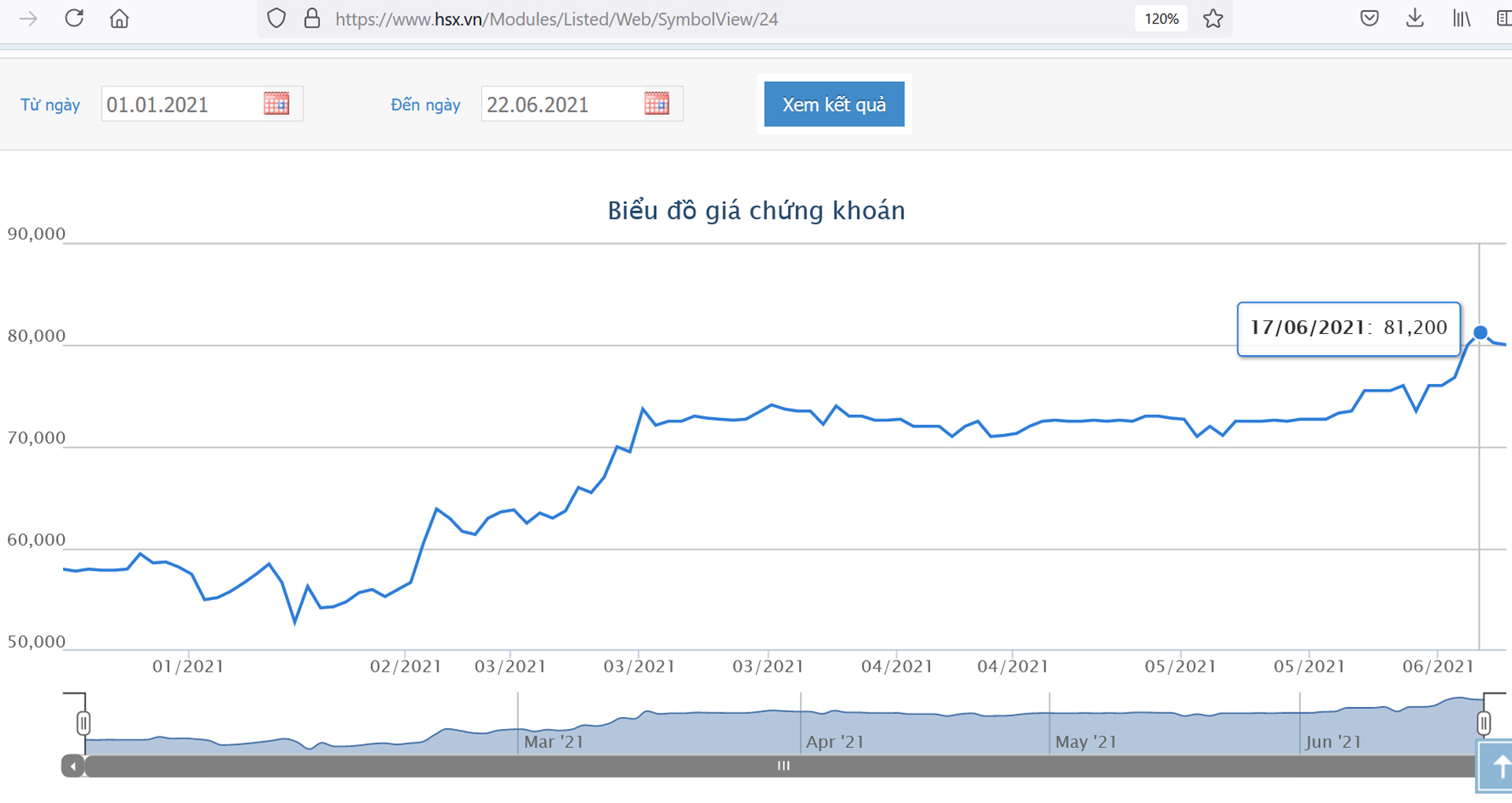Click the Xem kết quả button

point(834,104)
